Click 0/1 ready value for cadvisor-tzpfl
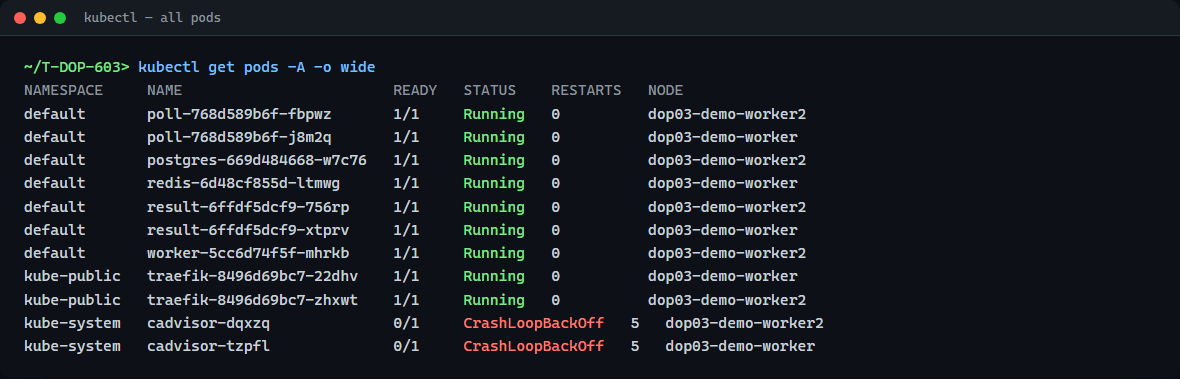 [x=406, y=347]
